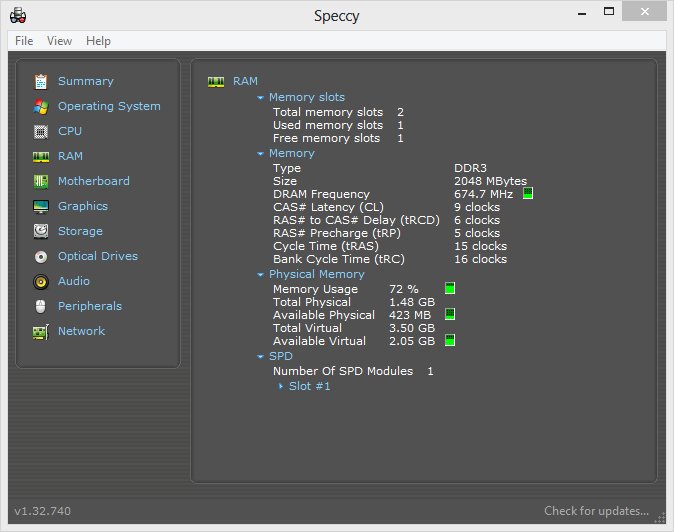Screen dimensions: 674x532
Task: Select the Cycle Time (tRAS) row
Action: [x=390, y=246]
